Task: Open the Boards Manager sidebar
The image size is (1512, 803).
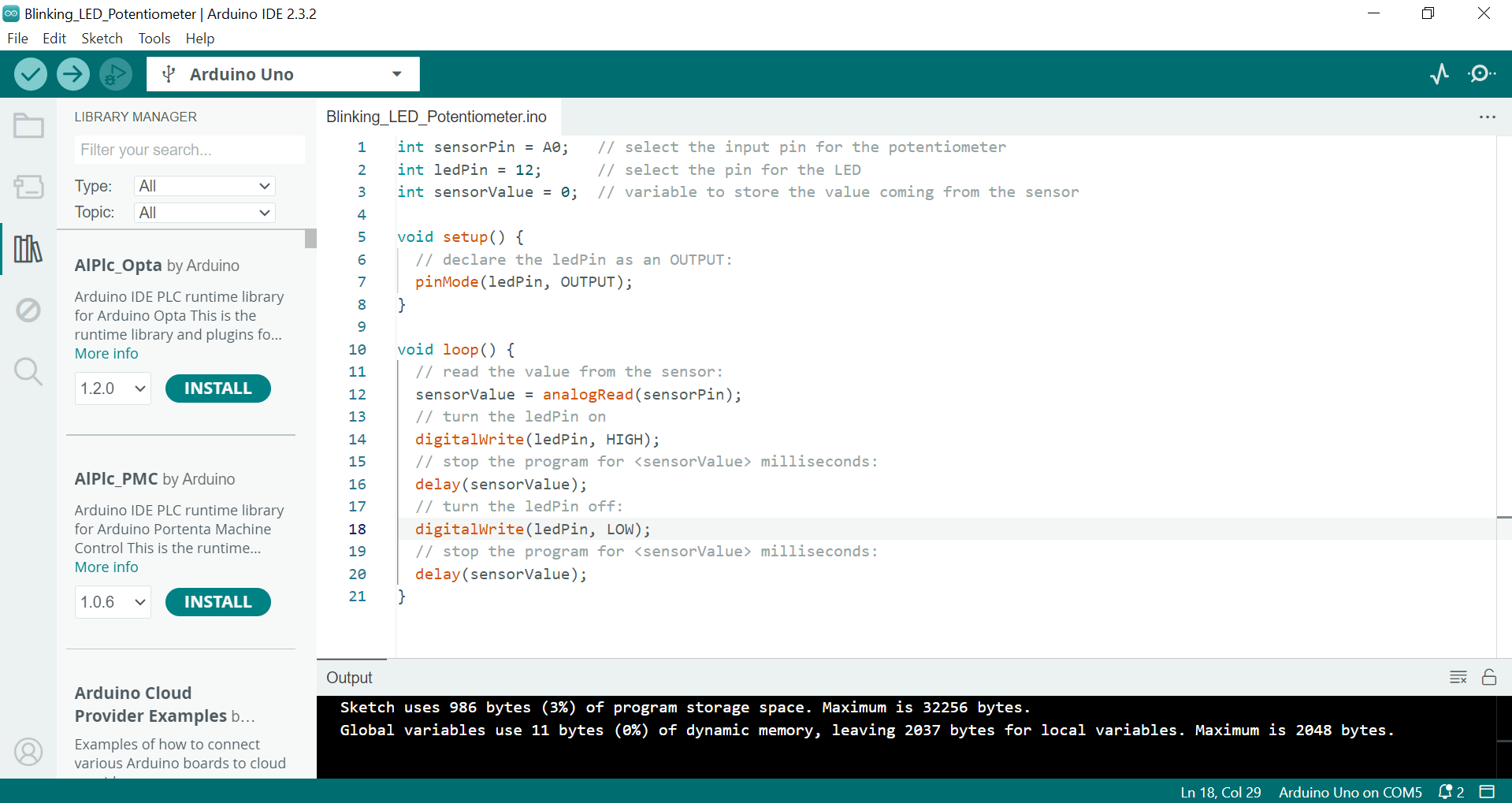Action: tap(28, 187)
